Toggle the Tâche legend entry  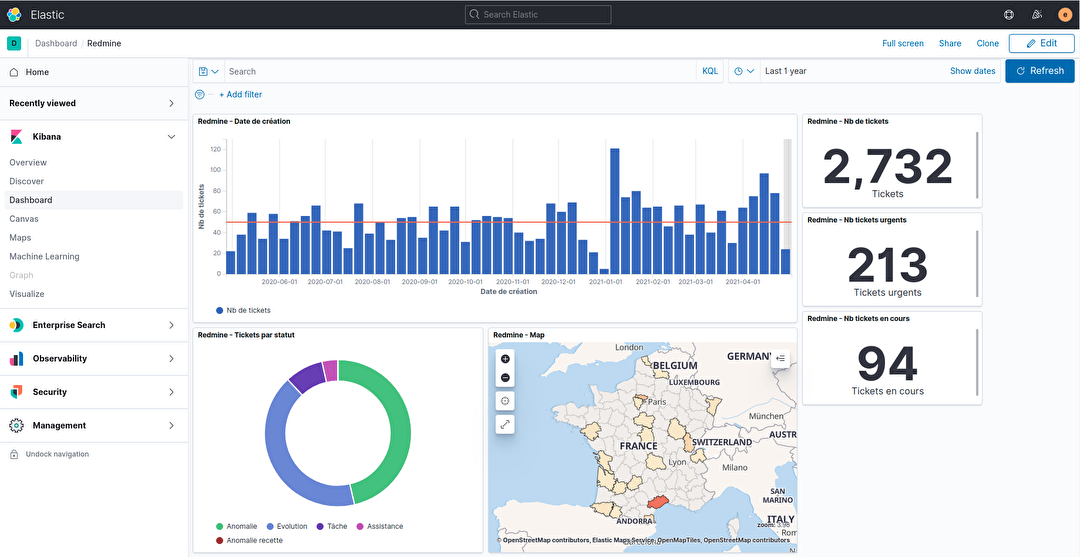(331, 526)
